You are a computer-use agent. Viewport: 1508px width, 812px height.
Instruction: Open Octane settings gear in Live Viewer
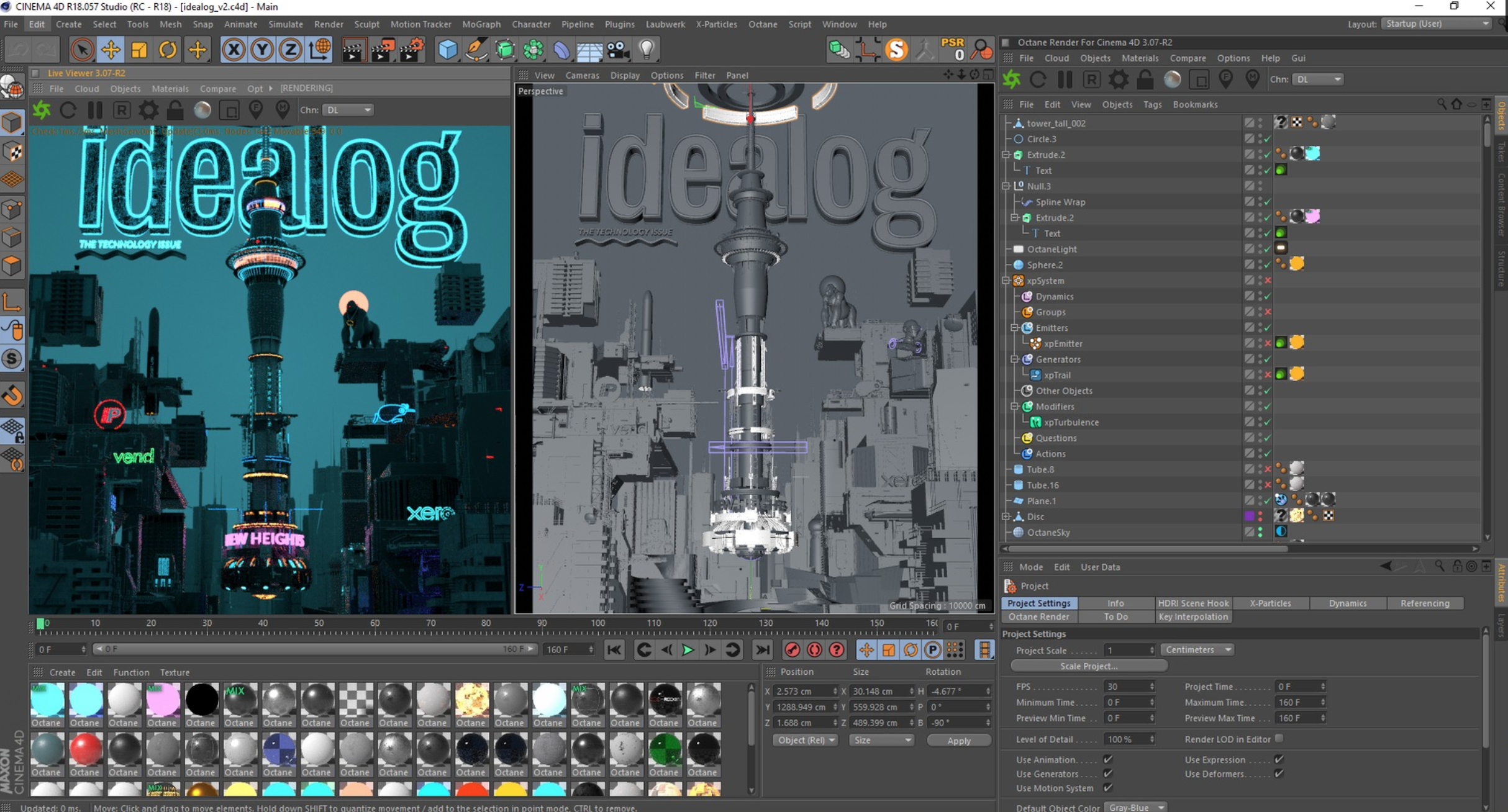click(x=148, y=111)
